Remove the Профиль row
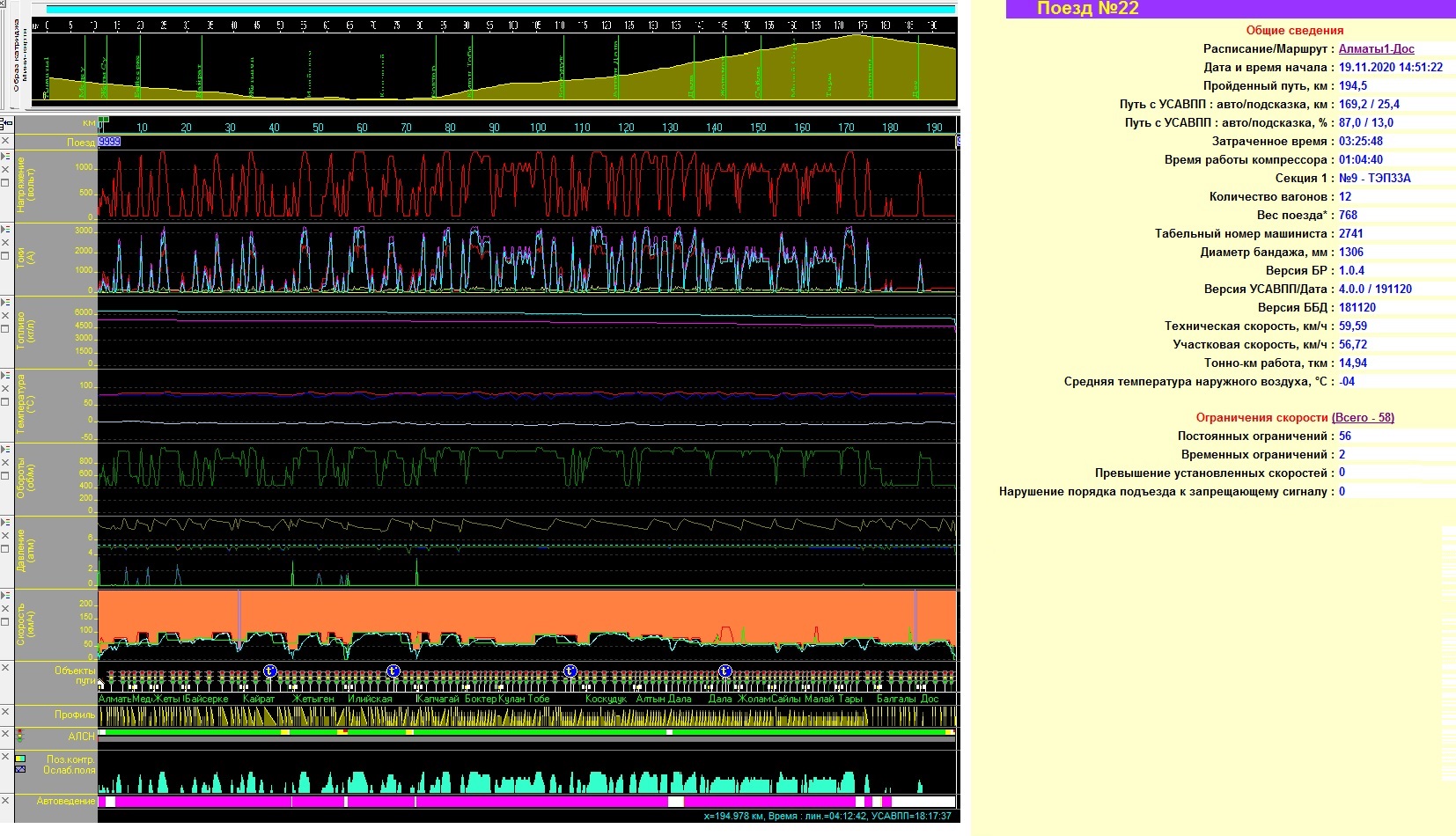 [x=5, y=713]
